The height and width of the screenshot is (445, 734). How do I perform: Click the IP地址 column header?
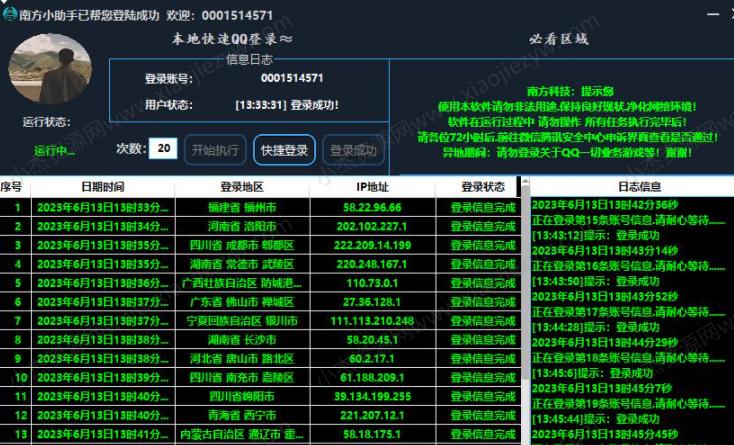click(x=372, y=187)
